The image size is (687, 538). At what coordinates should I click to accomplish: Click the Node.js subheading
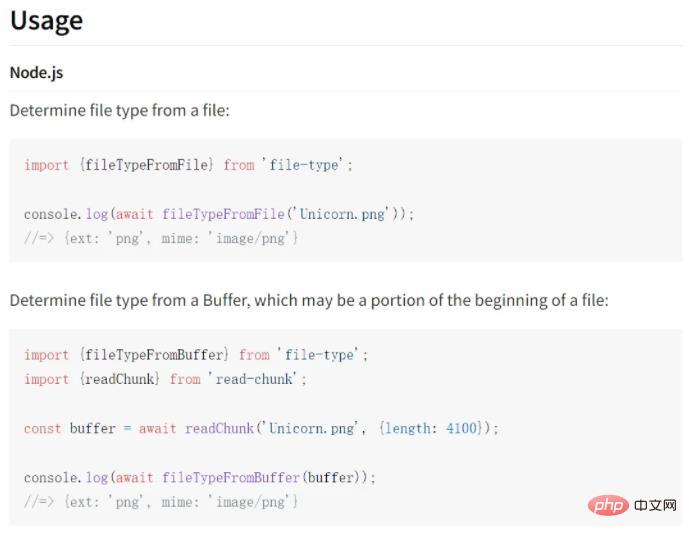pyautogui.click(x=36, y=73)
